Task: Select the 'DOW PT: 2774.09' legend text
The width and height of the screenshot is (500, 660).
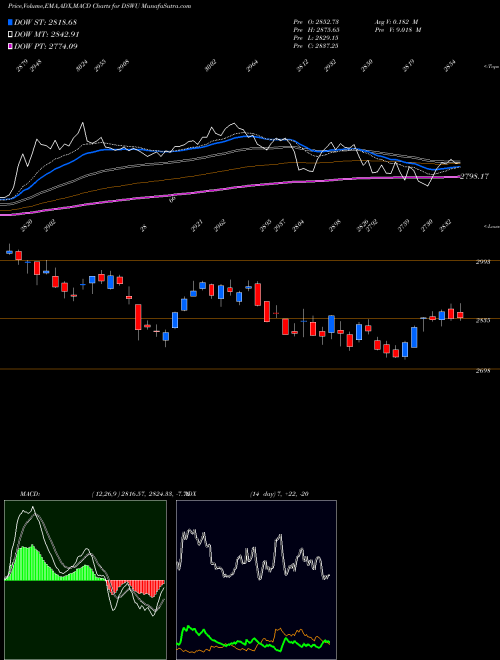Action: (x=46, y=46)
